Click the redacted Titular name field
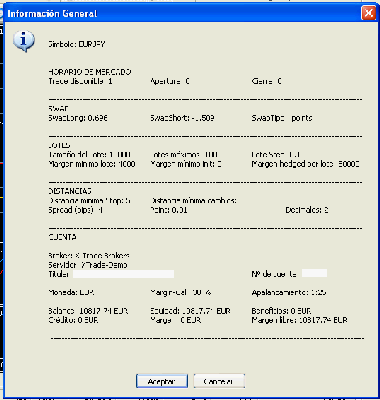This screenshot has height=400, width=380. tap(123, 274)
